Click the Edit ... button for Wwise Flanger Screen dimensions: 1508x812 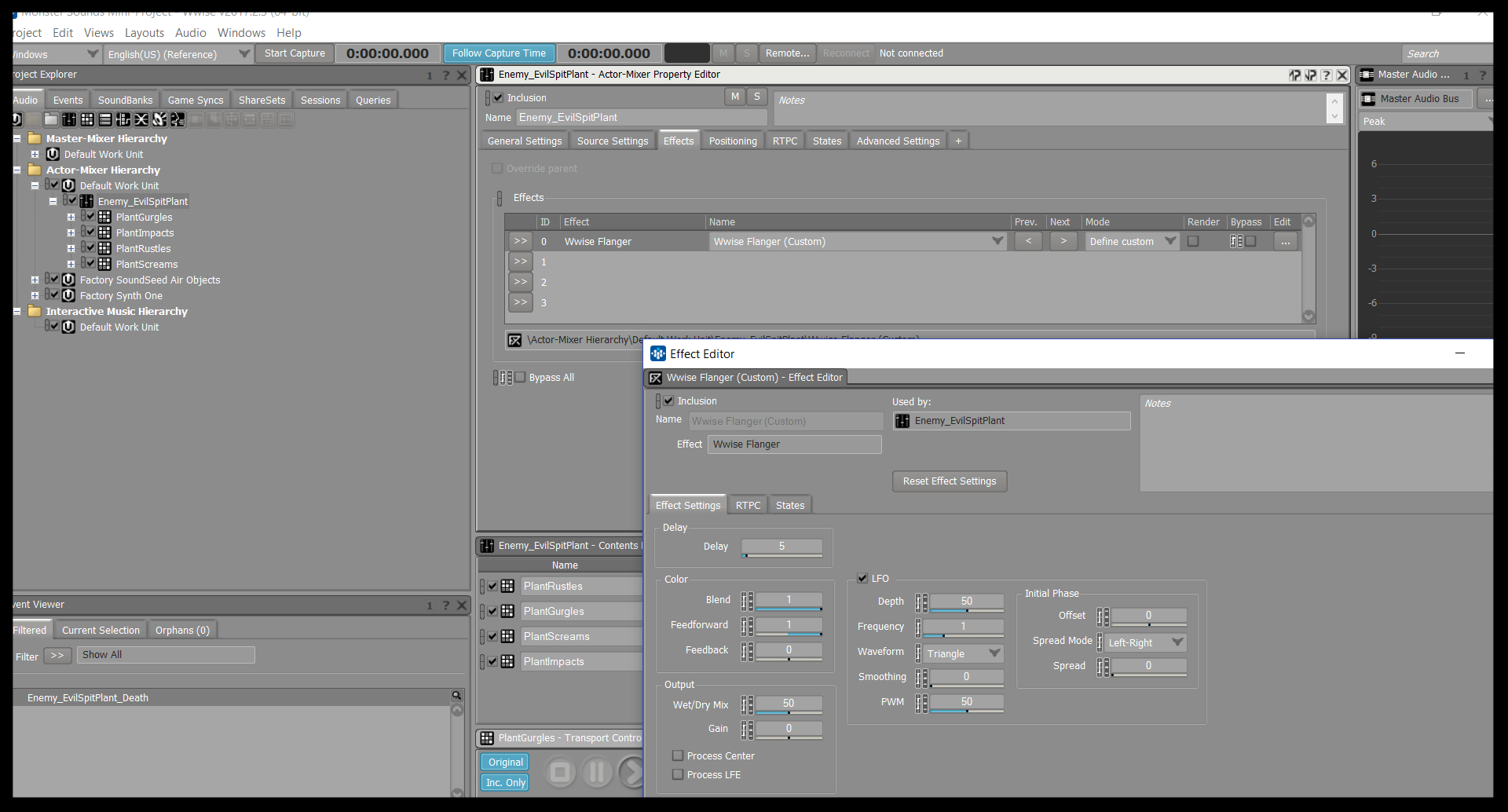(1285, 241)
